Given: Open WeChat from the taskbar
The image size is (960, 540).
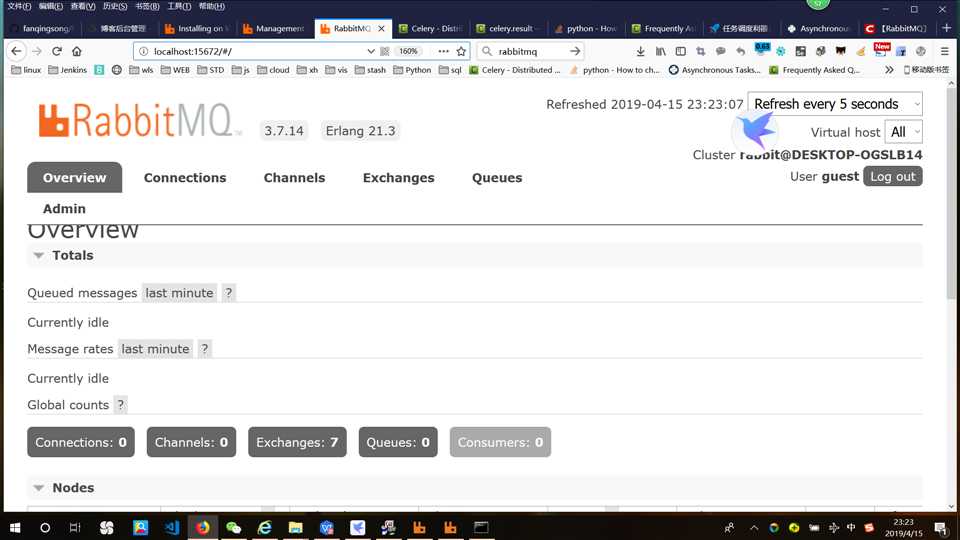Looking at the screenshot, I should [233, 527].
